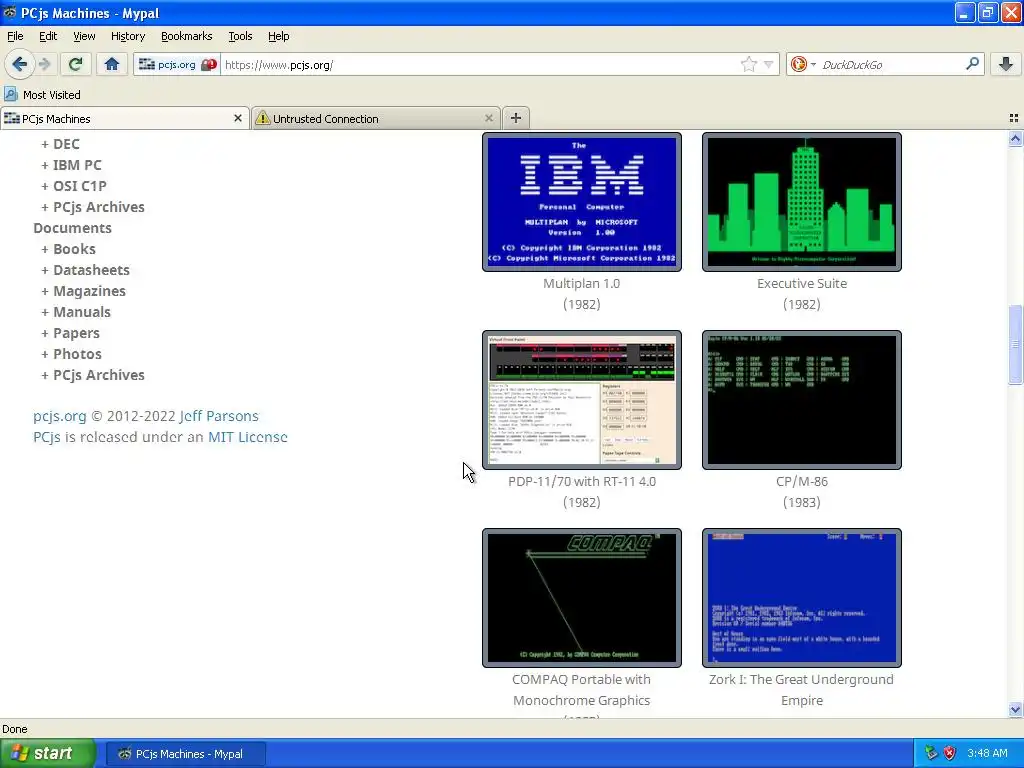Screen dimensions: 1024x768
Task: Reload the page with the refresh icon
Action: 75,64
